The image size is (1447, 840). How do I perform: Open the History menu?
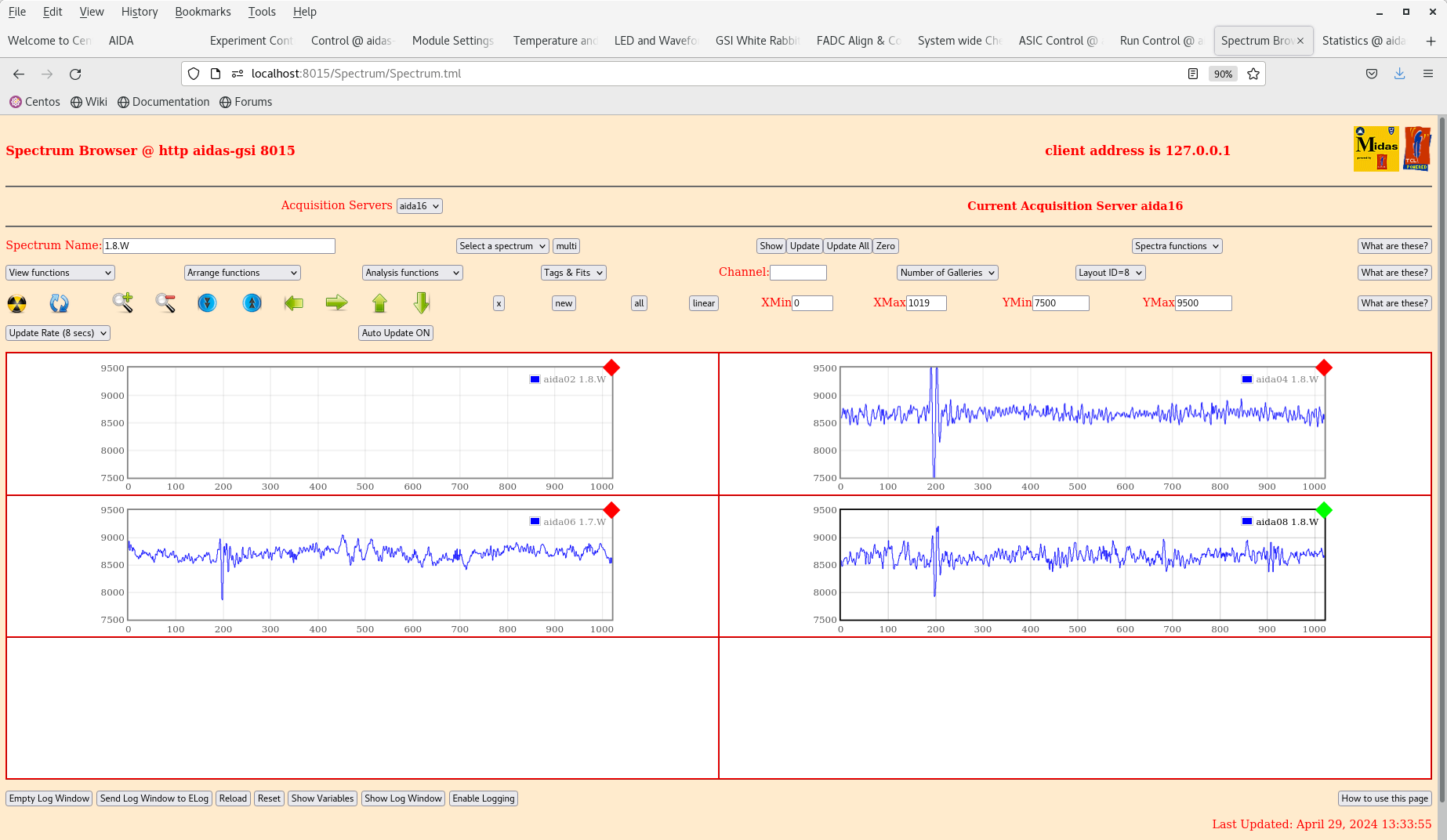(140, 12)
